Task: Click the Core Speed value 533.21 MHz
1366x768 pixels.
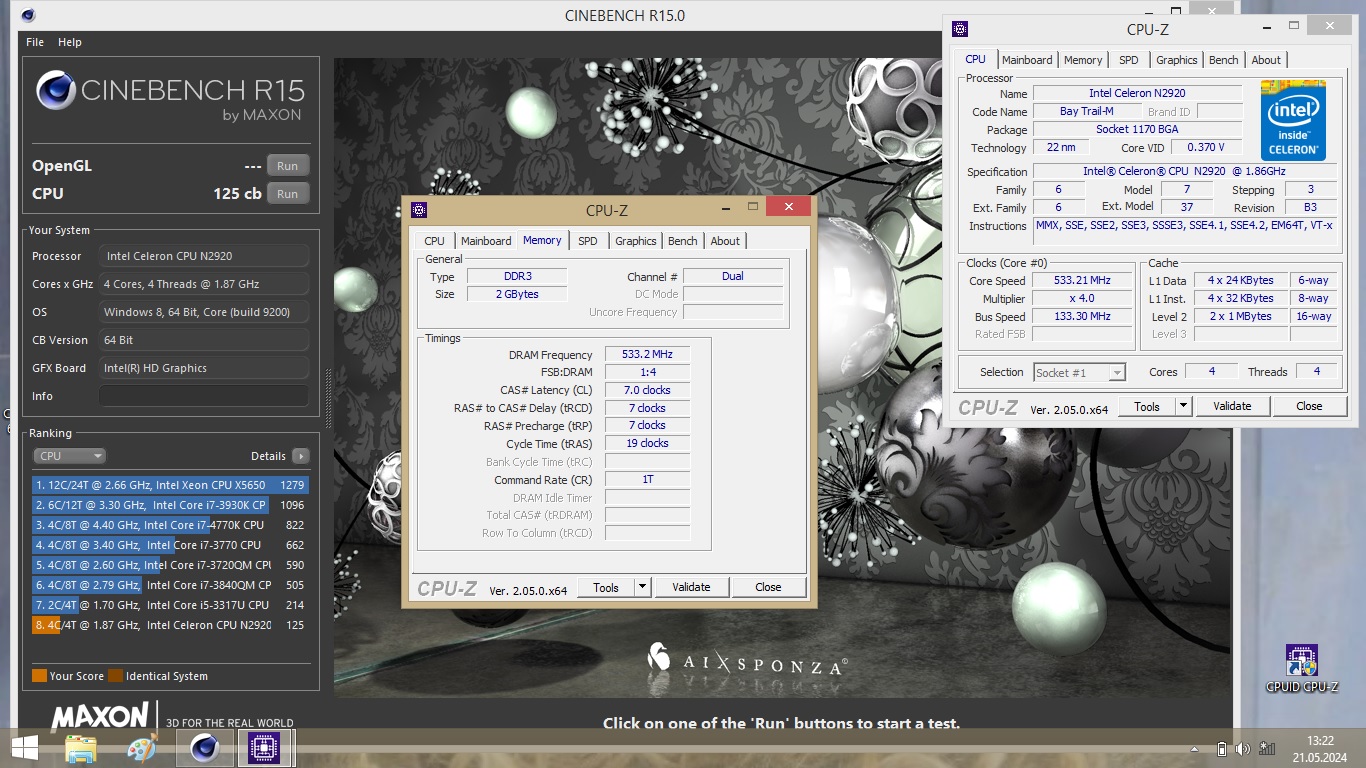Action: click(1082, 281)
